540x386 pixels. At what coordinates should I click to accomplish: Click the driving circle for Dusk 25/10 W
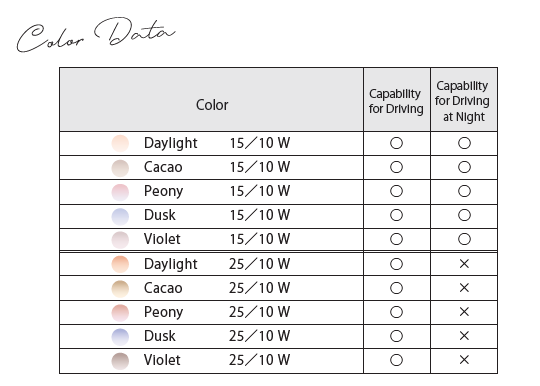pyautogui.click(x=396, y=336)
